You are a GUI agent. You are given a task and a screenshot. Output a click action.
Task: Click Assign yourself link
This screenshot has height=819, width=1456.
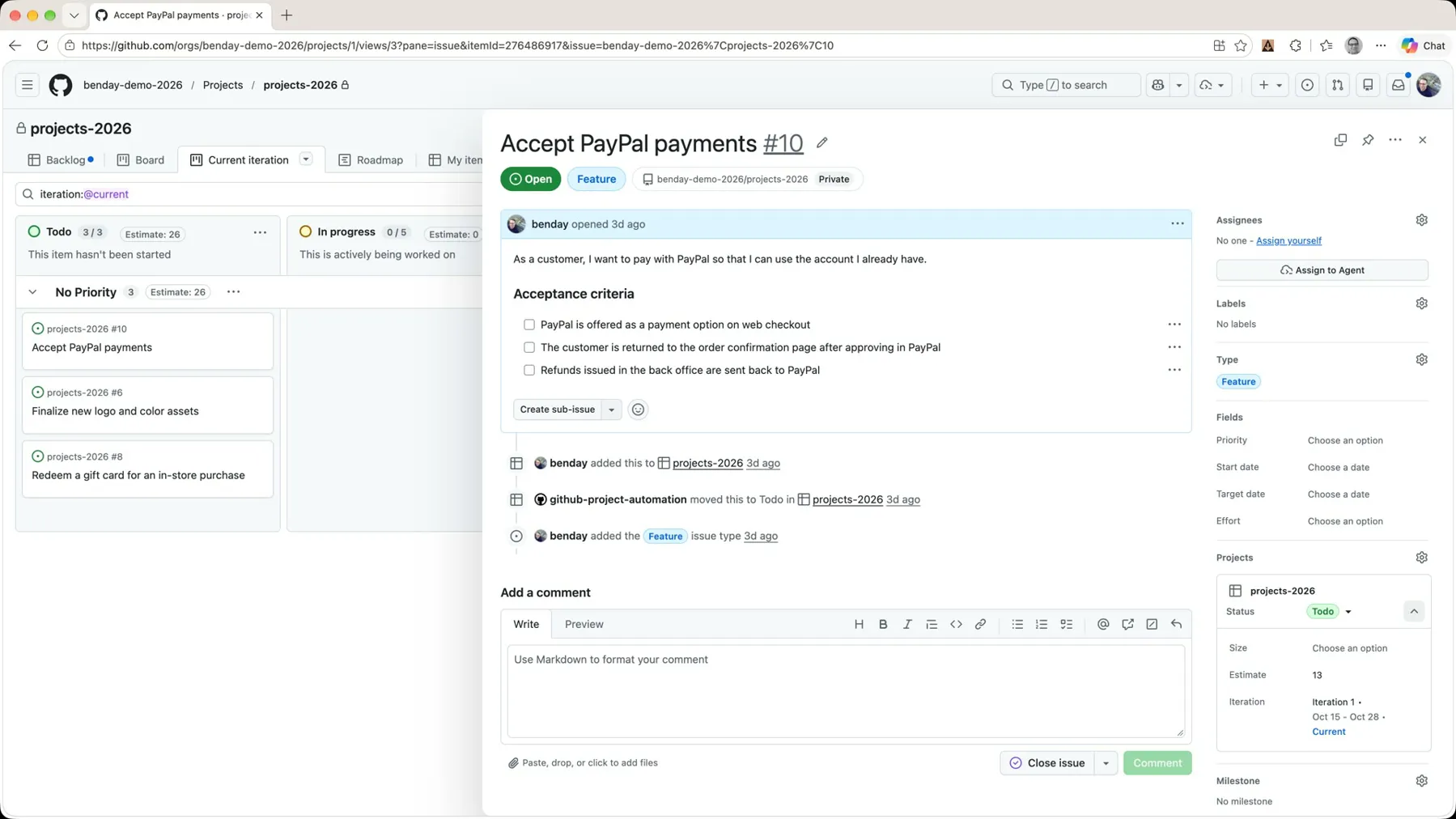1288,240
